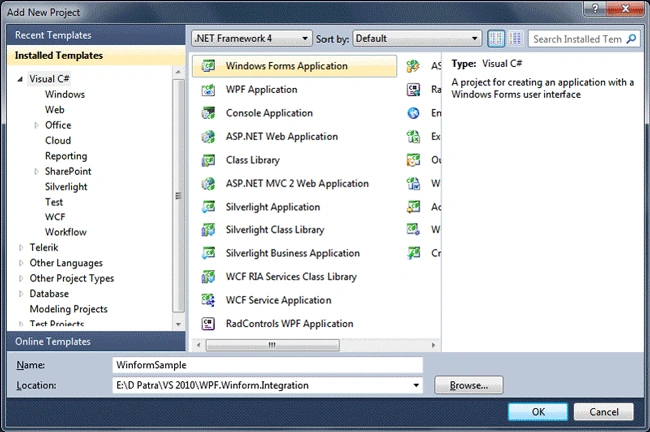Open the Sort by Default dropdown
Screen dimensions: 650x432
click(417, 39)
